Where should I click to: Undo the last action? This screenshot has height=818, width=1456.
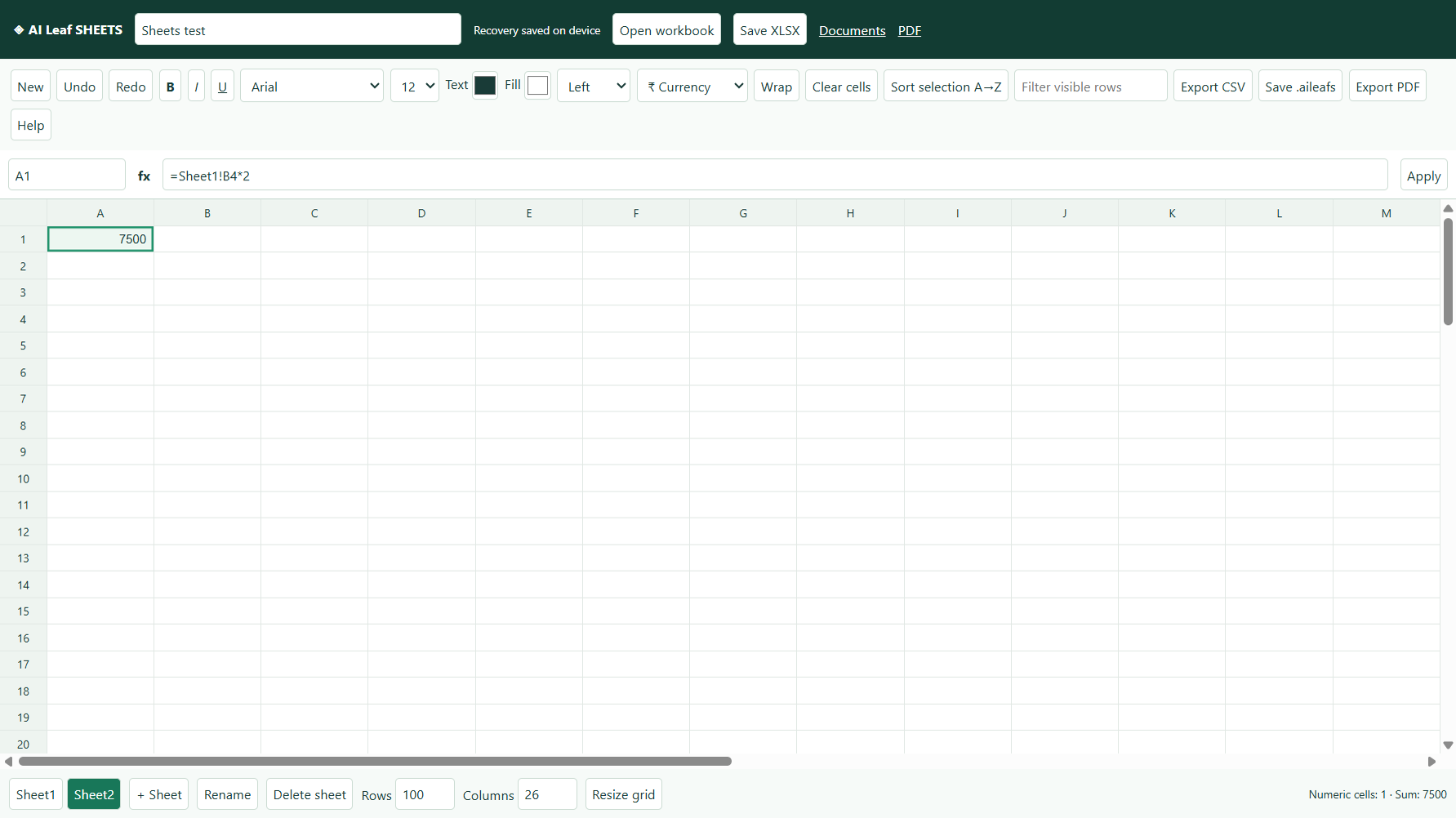80,86
